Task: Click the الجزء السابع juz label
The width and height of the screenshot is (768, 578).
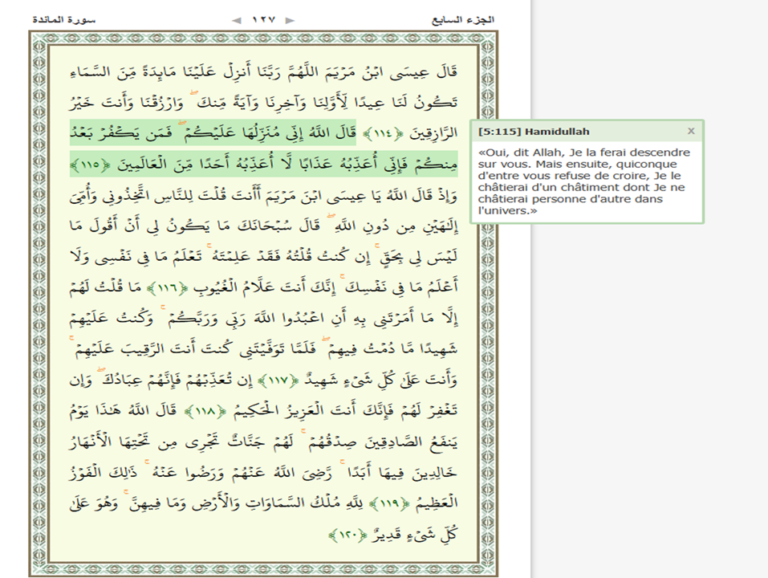Action: pos(463,20)
